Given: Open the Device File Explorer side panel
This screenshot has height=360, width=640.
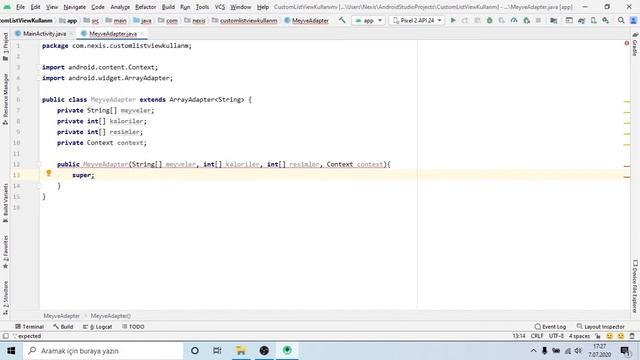Looking at the screenshot, I should point(635,287).
